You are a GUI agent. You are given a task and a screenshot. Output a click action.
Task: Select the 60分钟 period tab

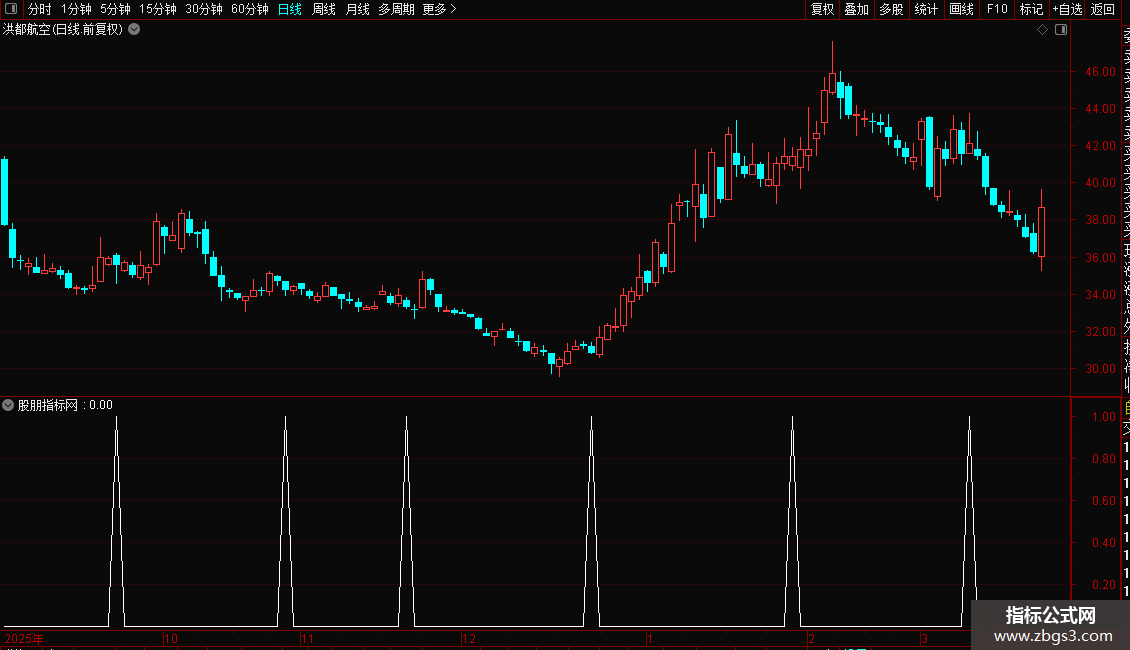click(x=250, y=9)
